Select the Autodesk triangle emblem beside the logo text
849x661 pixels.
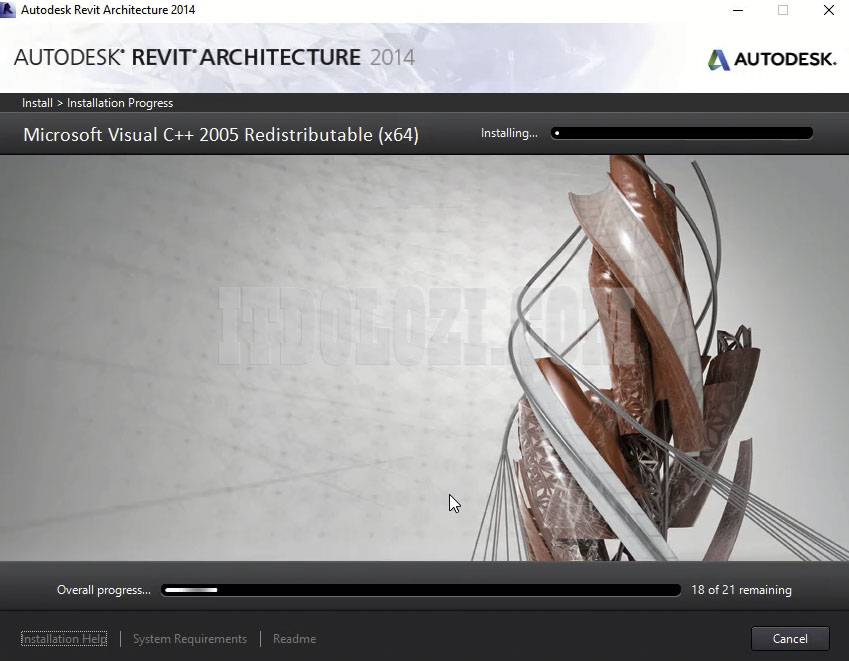click(719, 59)
